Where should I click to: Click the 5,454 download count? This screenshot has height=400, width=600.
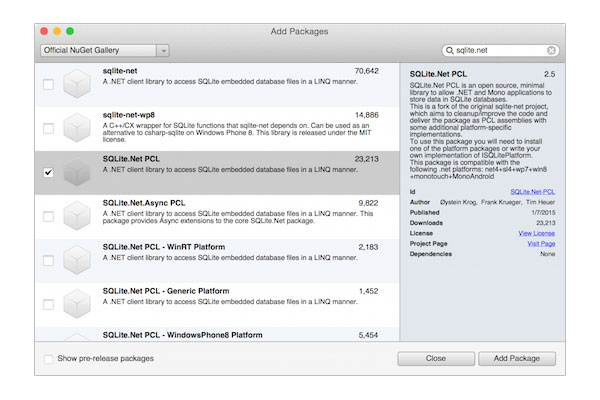point(368,335)
